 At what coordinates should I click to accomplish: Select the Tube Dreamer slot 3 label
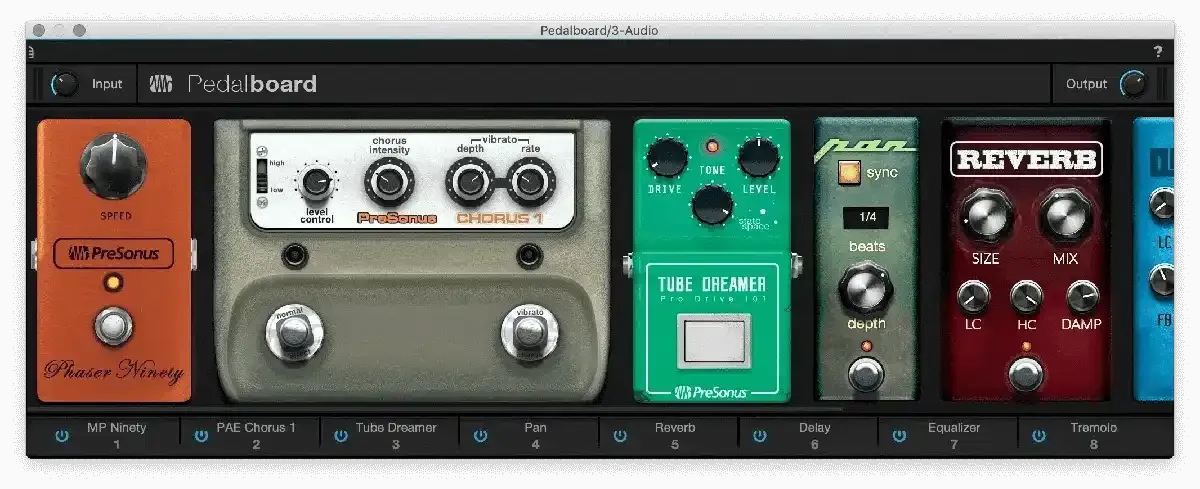396,435
